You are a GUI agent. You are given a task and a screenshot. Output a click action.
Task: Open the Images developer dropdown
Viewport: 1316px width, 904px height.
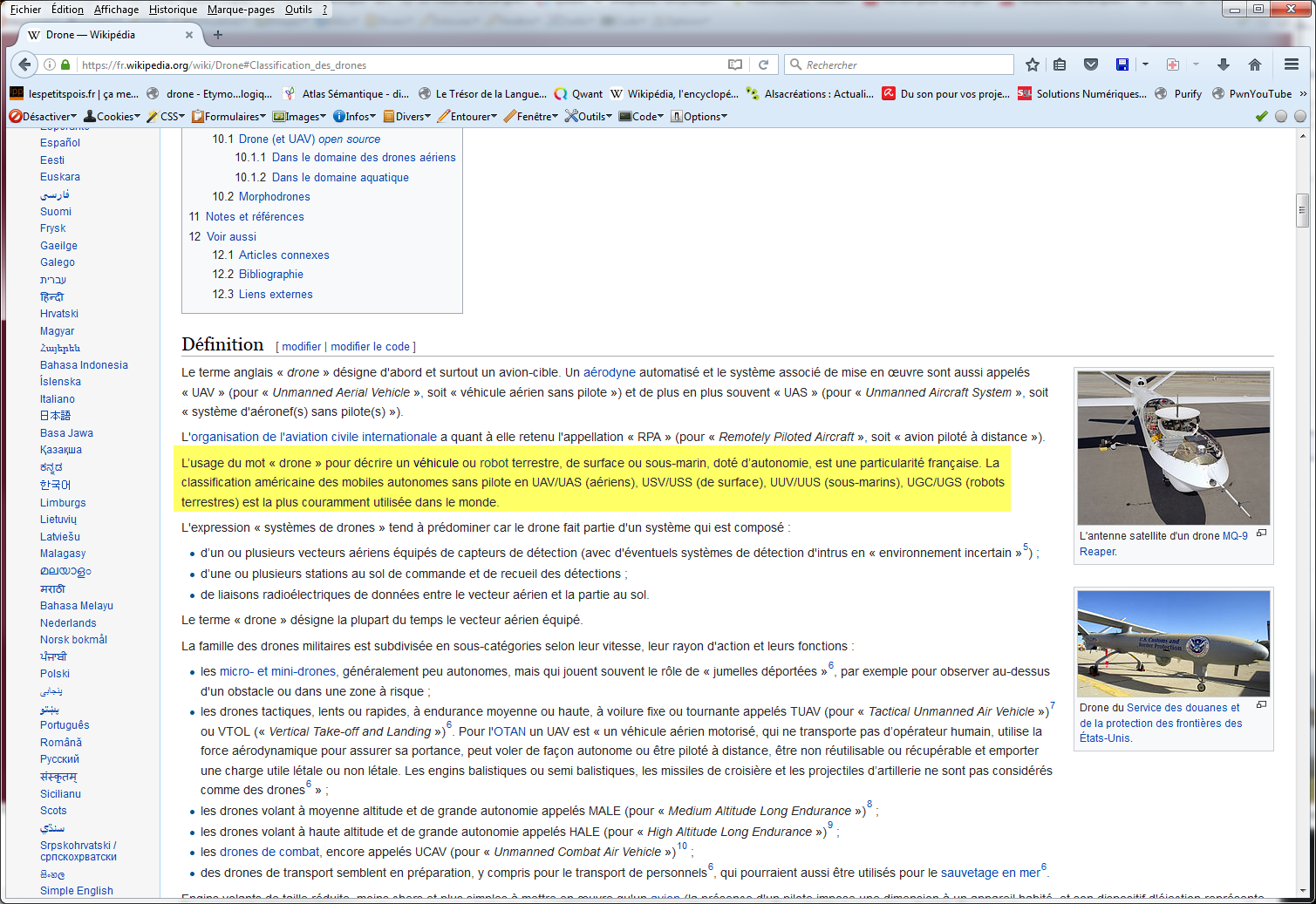(299, 117)
